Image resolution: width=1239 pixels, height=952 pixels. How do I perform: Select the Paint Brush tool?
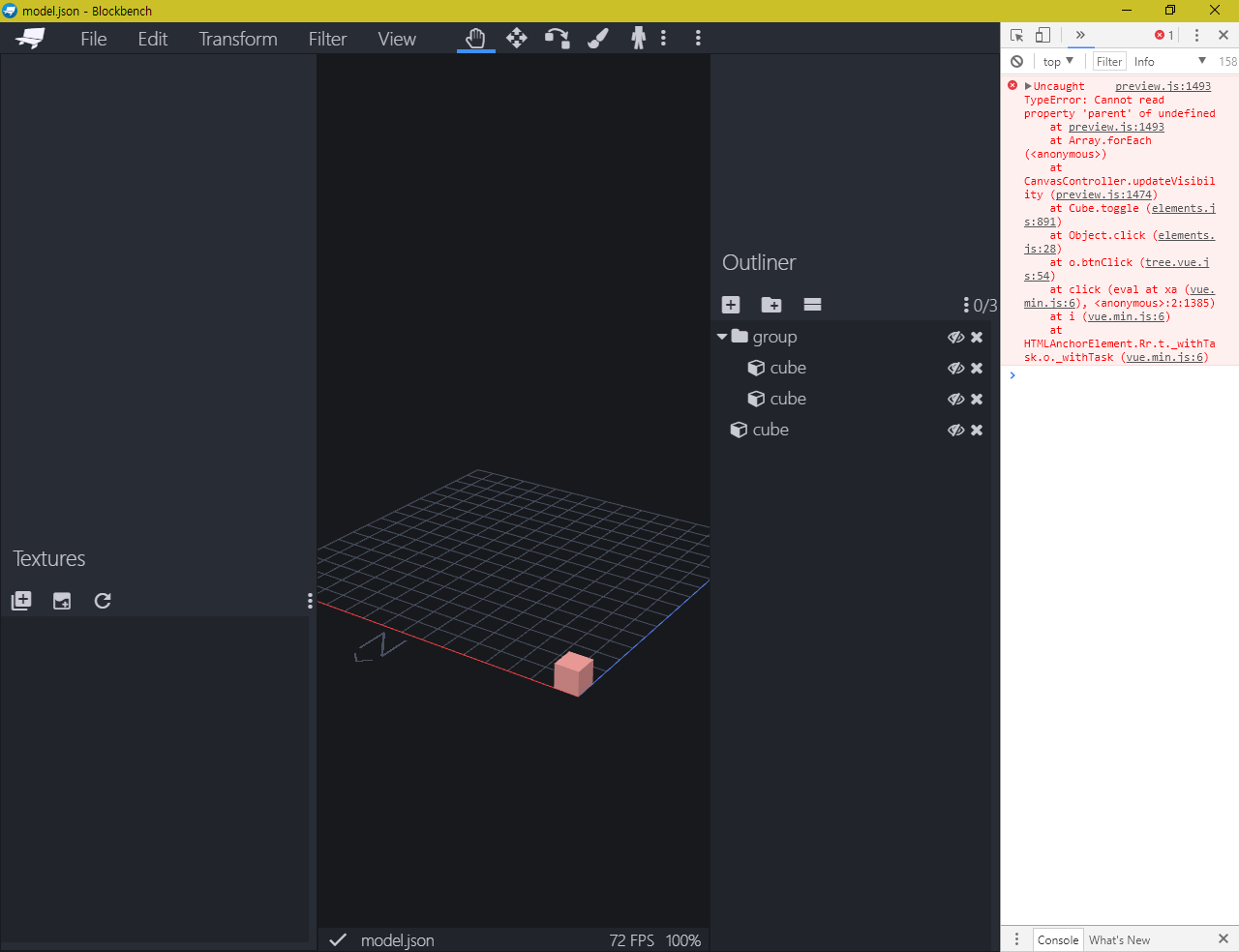point(597,38)
